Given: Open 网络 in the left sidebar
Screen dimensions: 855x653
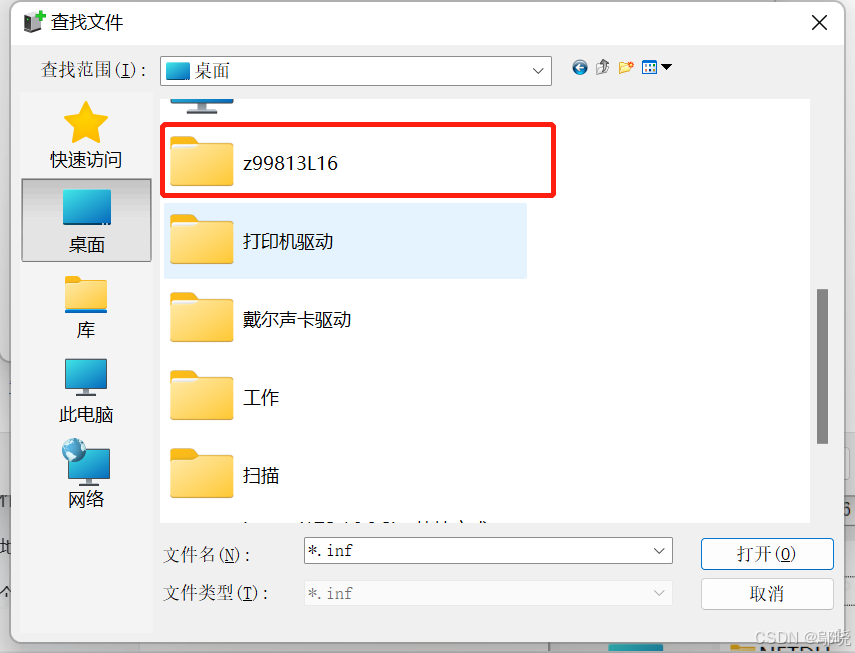Looking at the screenshot, I should click(x=86, y=474).
